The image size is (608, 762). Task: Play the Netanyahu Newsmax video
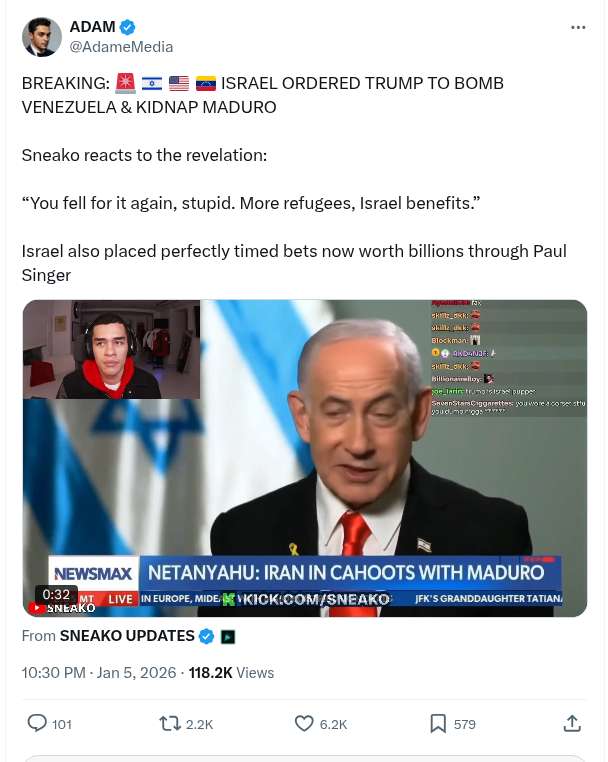305,458
